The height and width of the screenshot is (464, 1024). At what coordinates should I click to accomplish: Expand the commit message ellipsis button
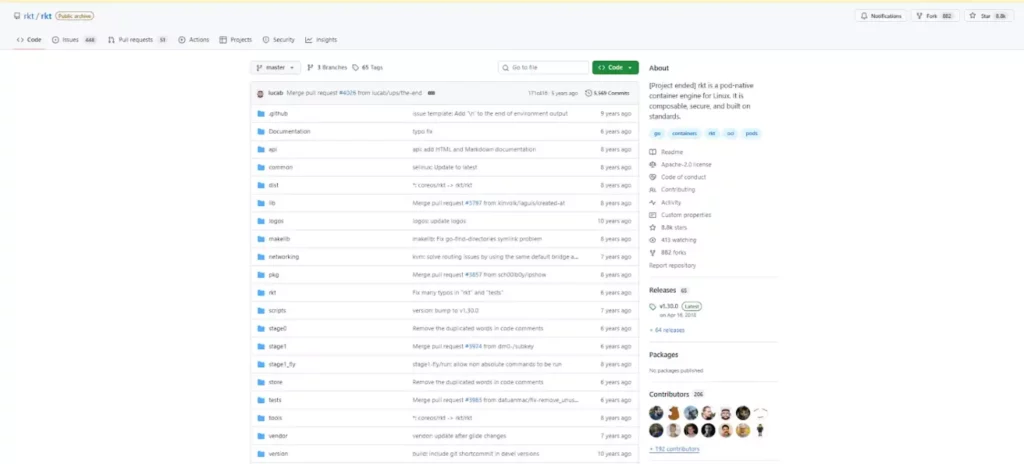(x=431, y=93)
